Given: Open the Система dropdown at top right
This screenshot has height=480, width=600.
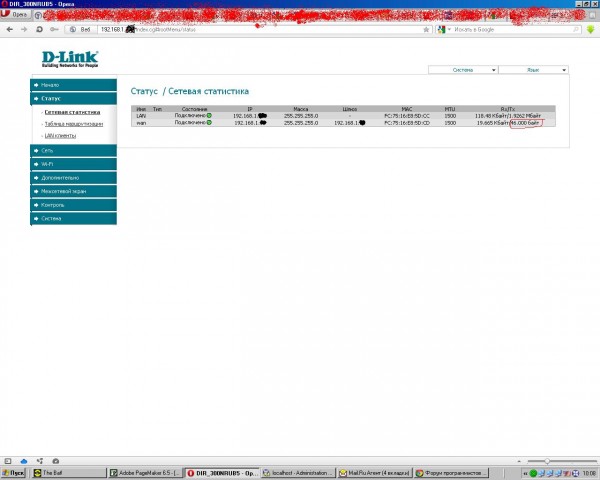Looking at the screenshot, I should click(462, 70).
